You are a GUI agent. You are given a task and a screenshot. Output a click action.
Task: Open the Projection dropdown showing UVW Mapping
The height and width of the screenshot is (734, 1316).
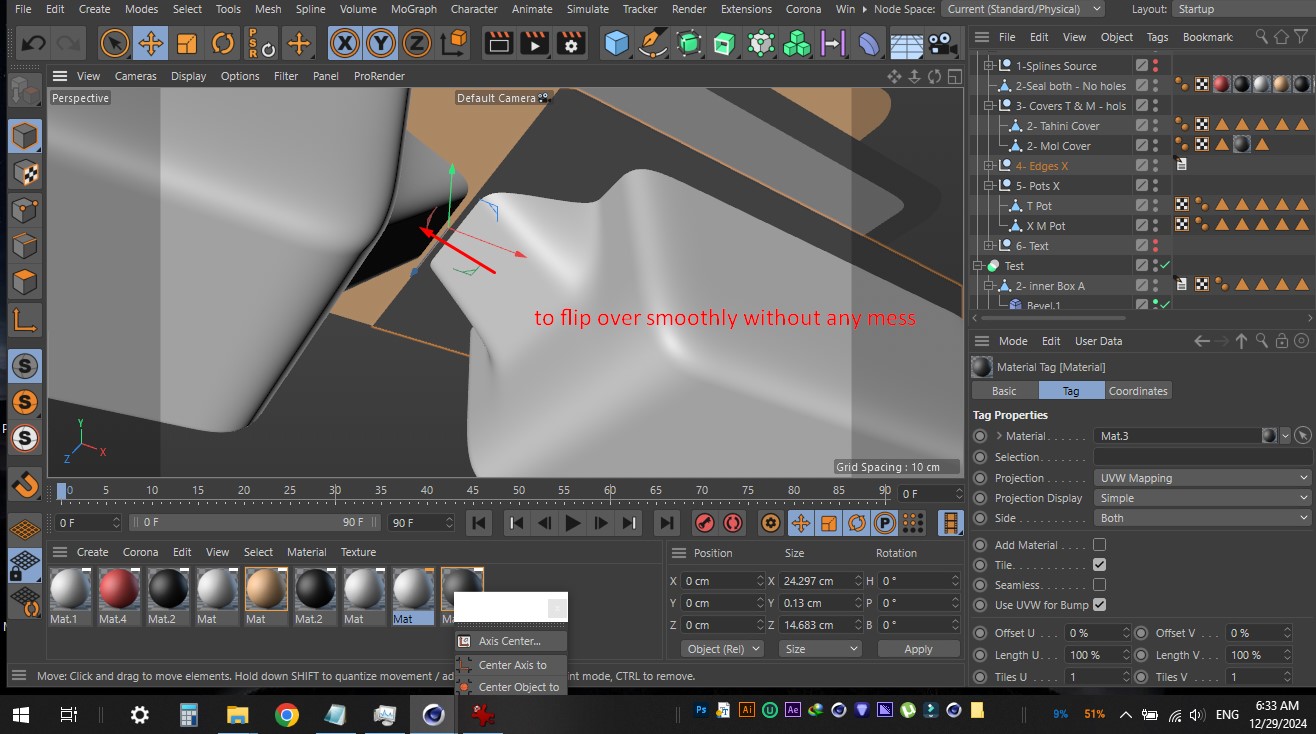[x=1200, y=477]
